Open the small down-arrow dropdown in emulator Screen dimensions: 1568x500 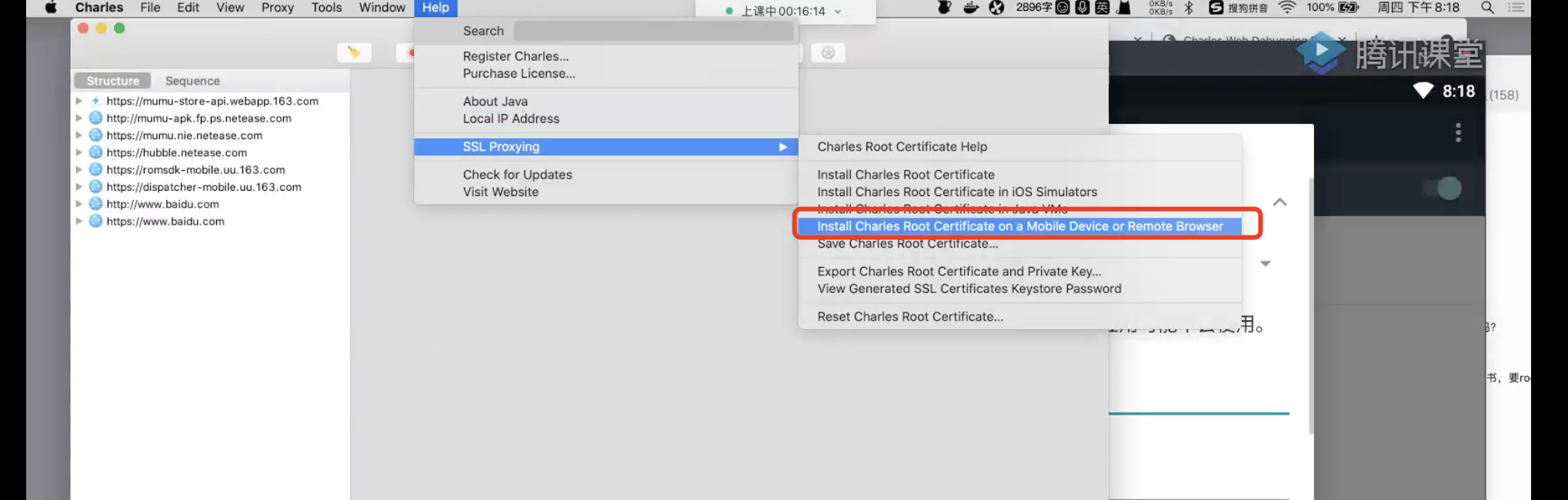coord(1266,264)
